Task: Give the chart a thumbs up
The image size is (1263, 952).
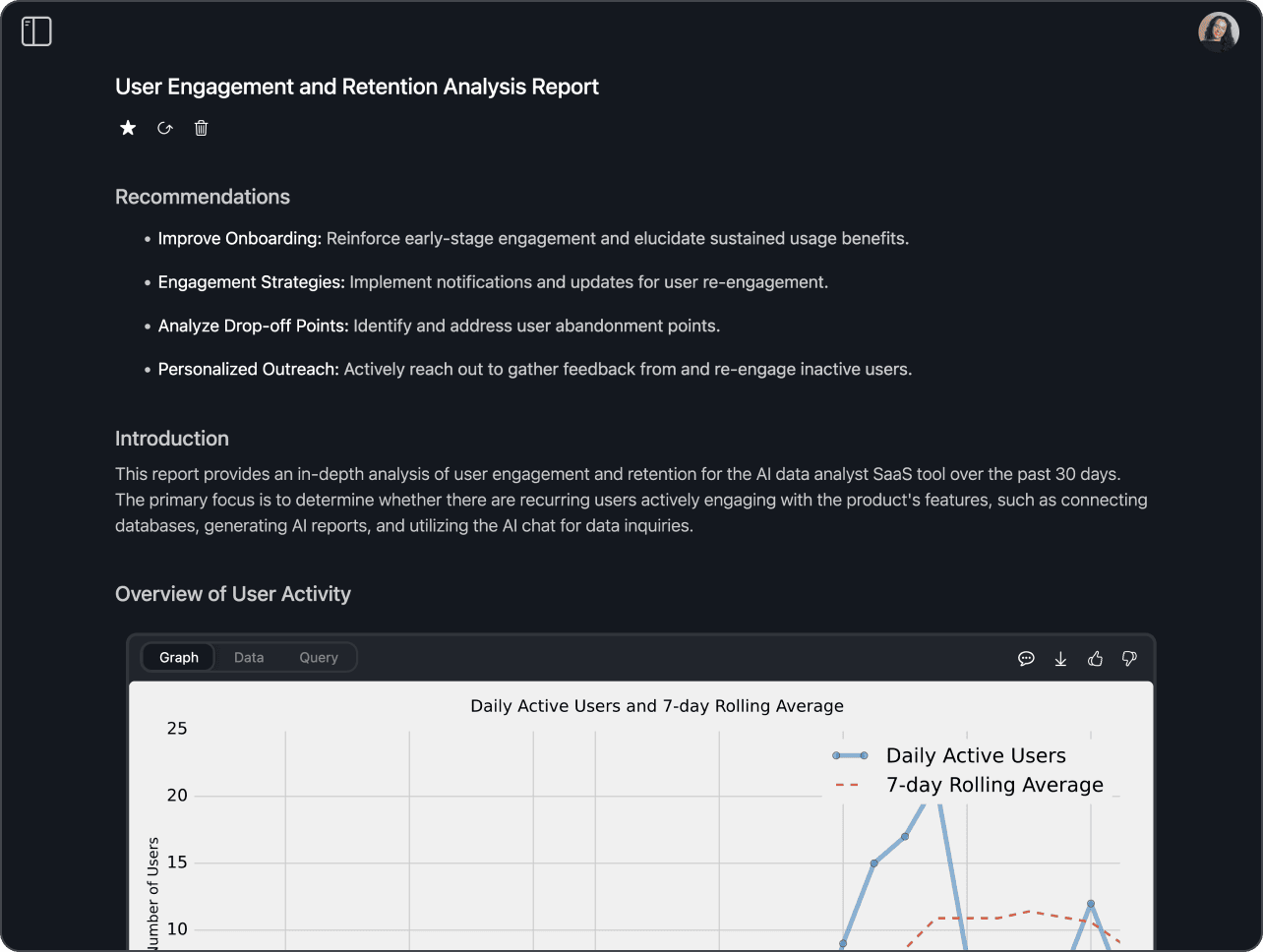Action: coord(1095,658)
